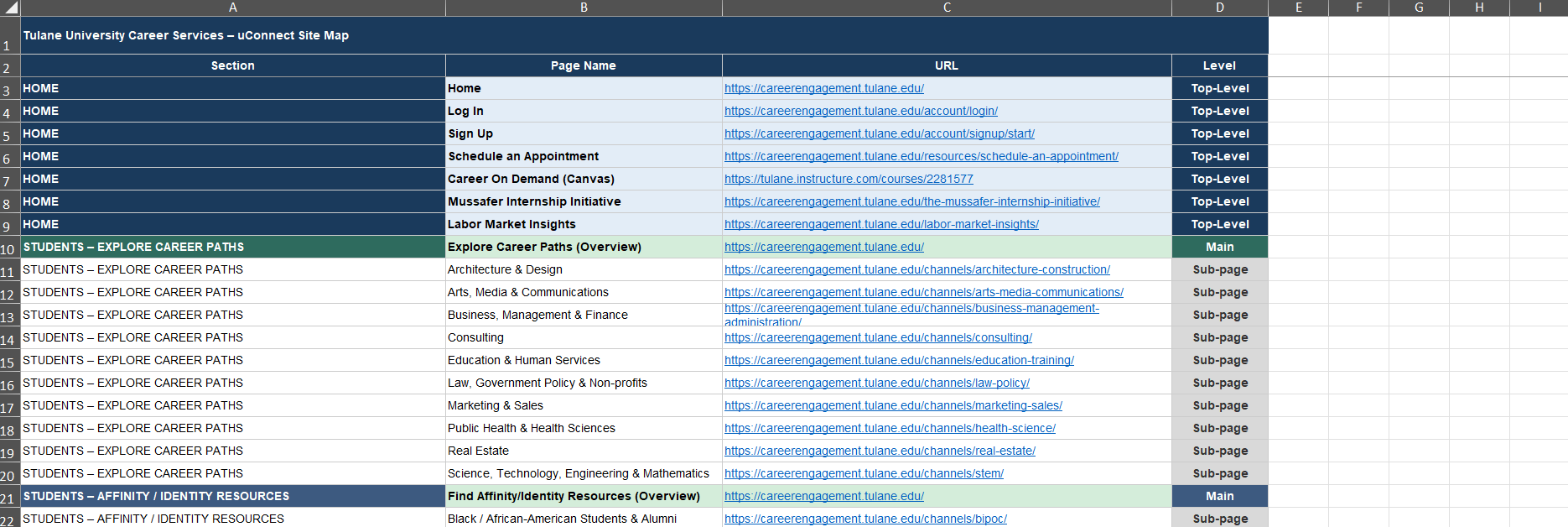
Task: Select the 'Arts, Media & Communications' cell
Action: point(584,292)
